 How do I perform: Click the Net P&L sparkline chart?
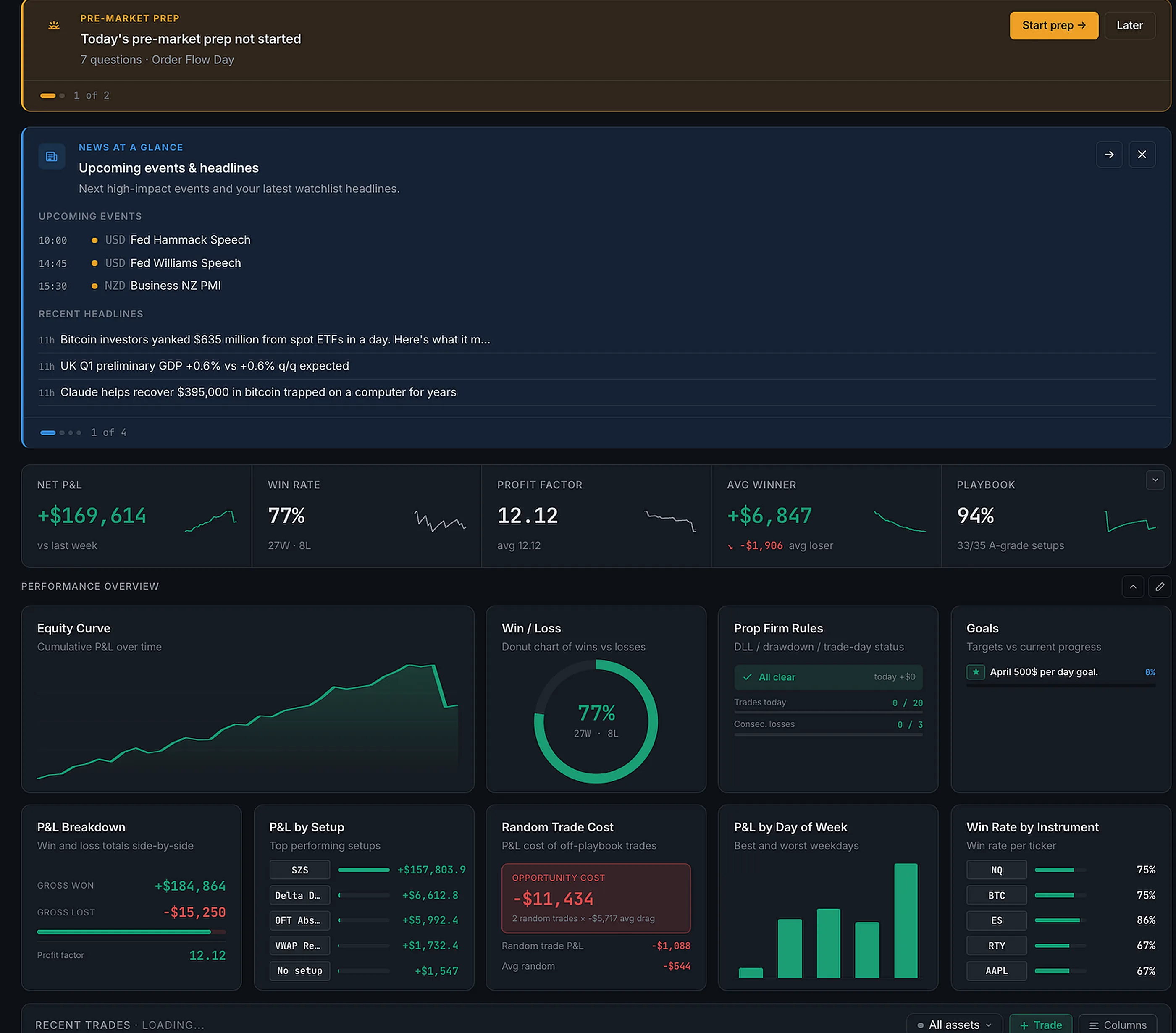coord(210,521)
